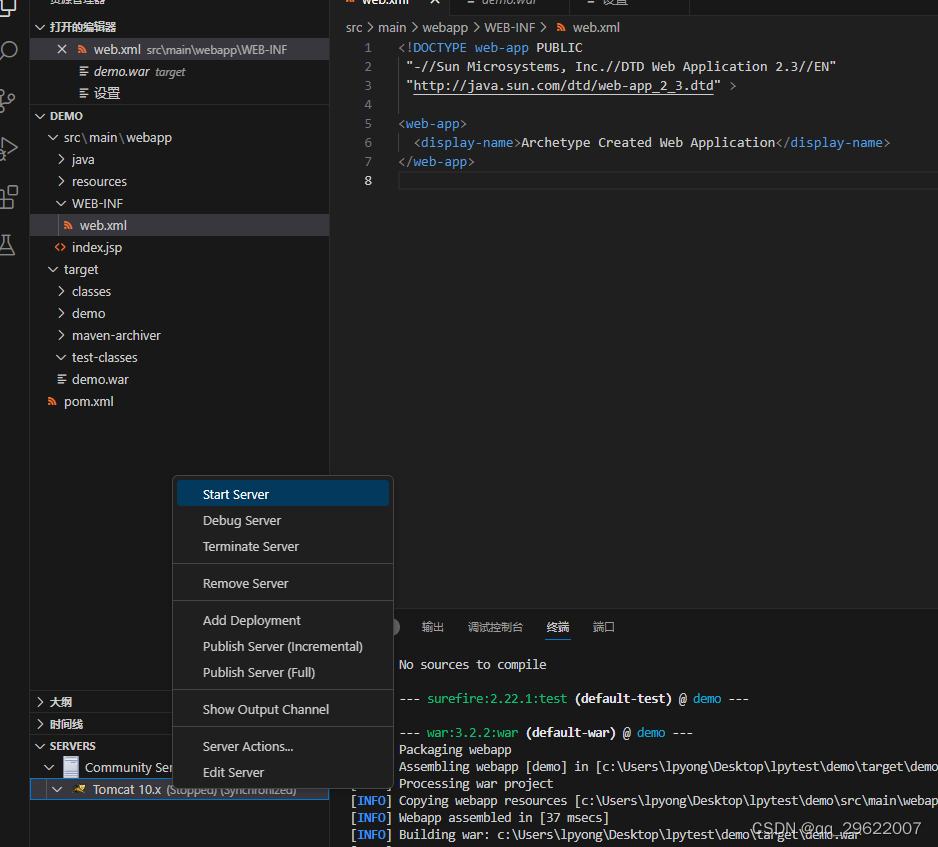Click line number 5 in the gutter

[368, 124]
